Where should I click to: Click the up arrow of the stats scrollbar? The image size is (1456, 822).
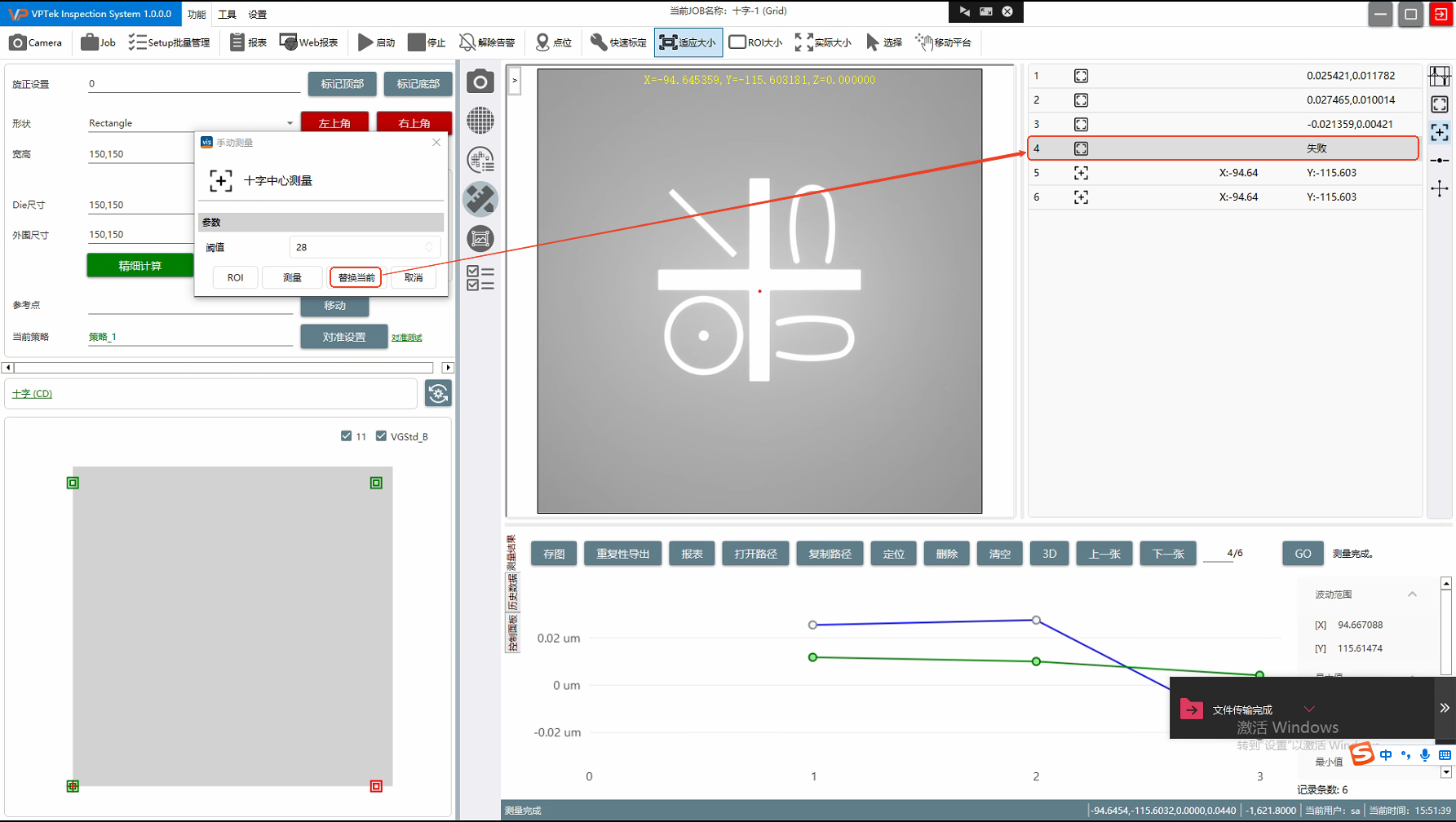1446,583
